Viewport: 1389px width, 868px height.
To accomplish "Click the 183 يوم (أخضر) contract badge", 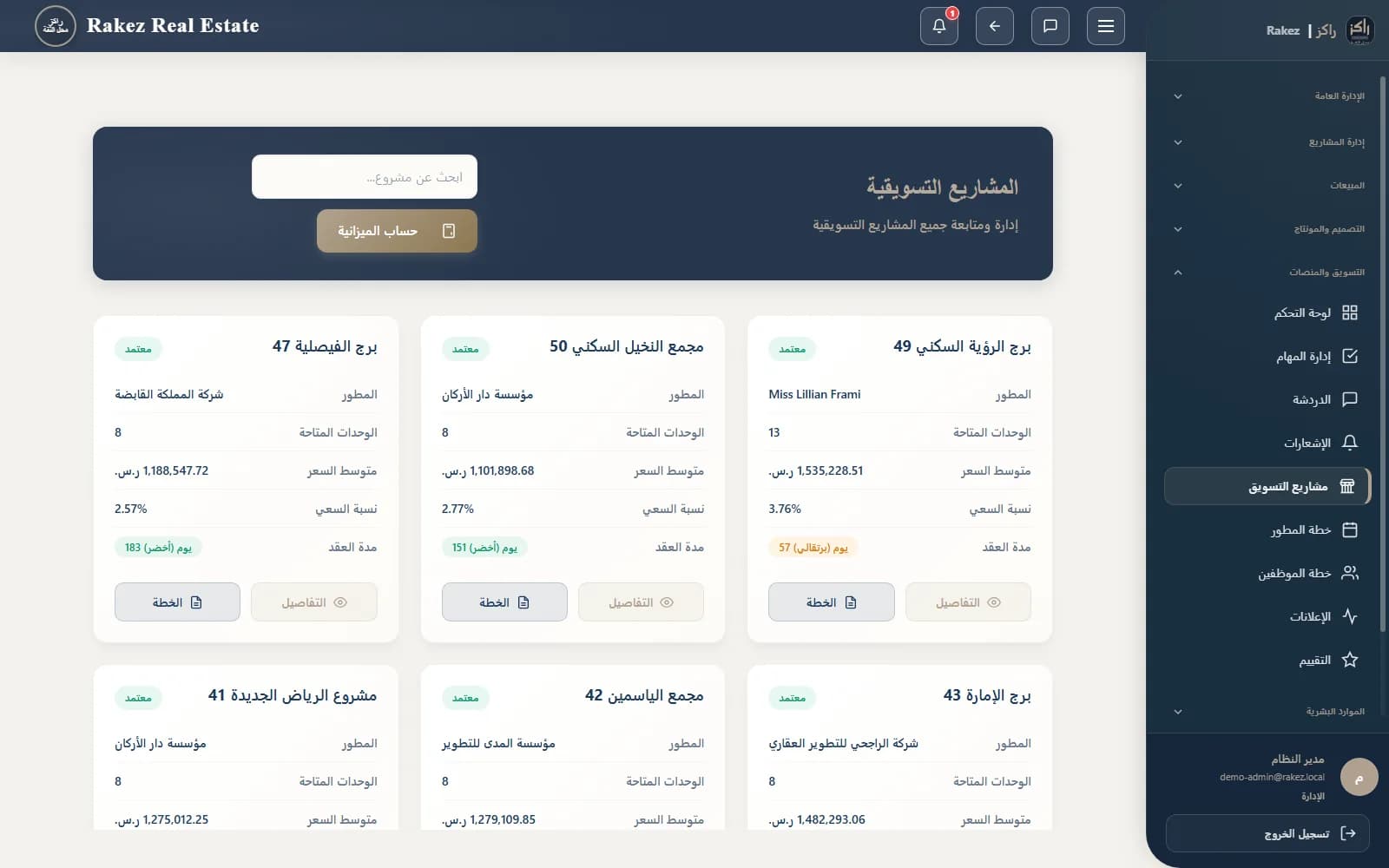I will point(158,548).
